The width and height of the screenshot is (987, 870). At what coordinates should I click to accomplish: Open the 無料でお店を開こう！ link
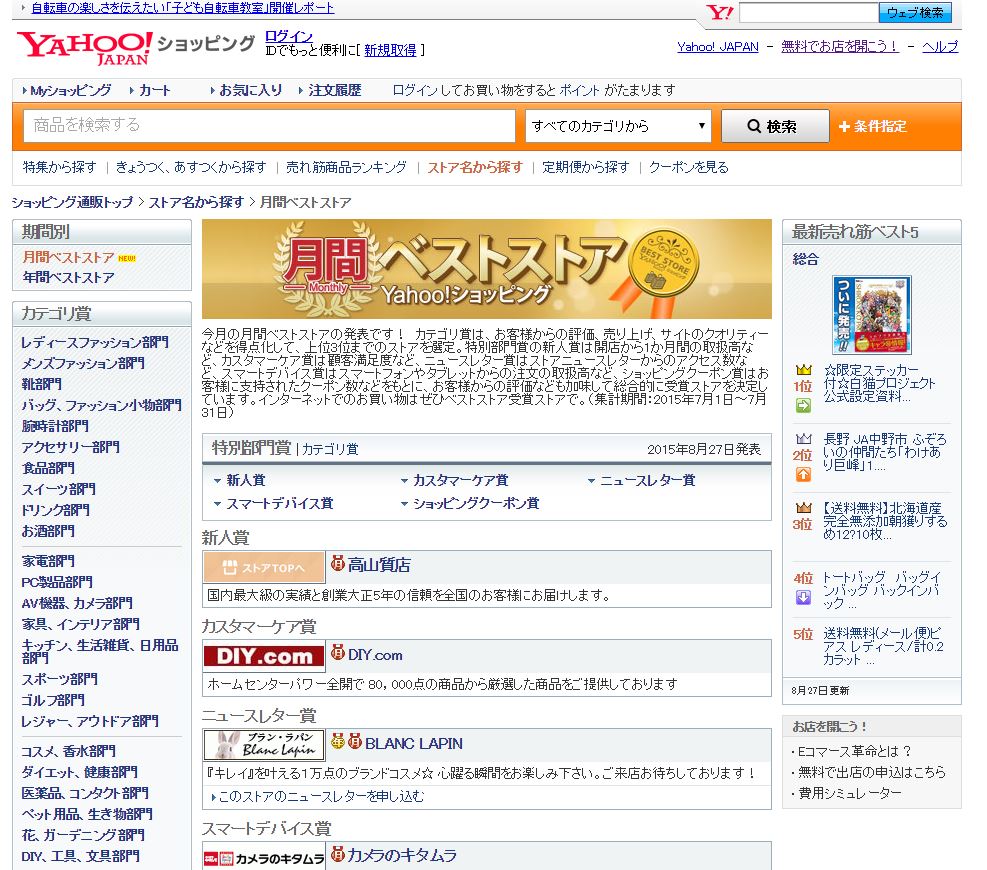point(839,47)
